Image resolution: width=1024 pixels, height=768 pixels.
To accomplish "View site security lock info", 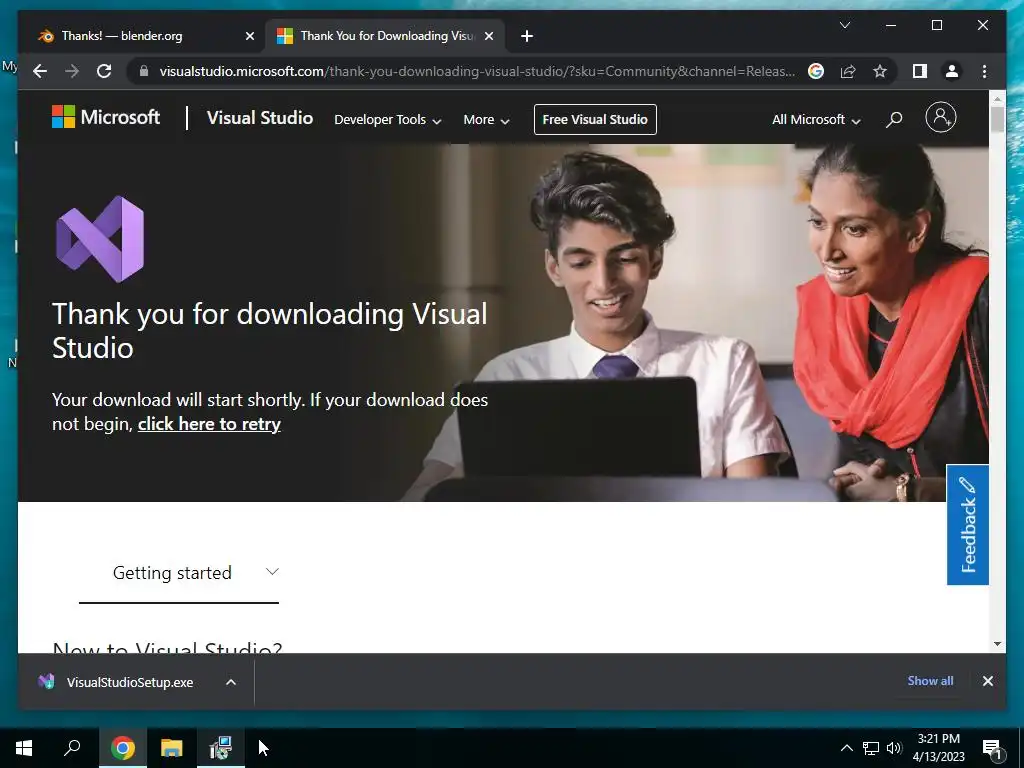I will (144, 71).
